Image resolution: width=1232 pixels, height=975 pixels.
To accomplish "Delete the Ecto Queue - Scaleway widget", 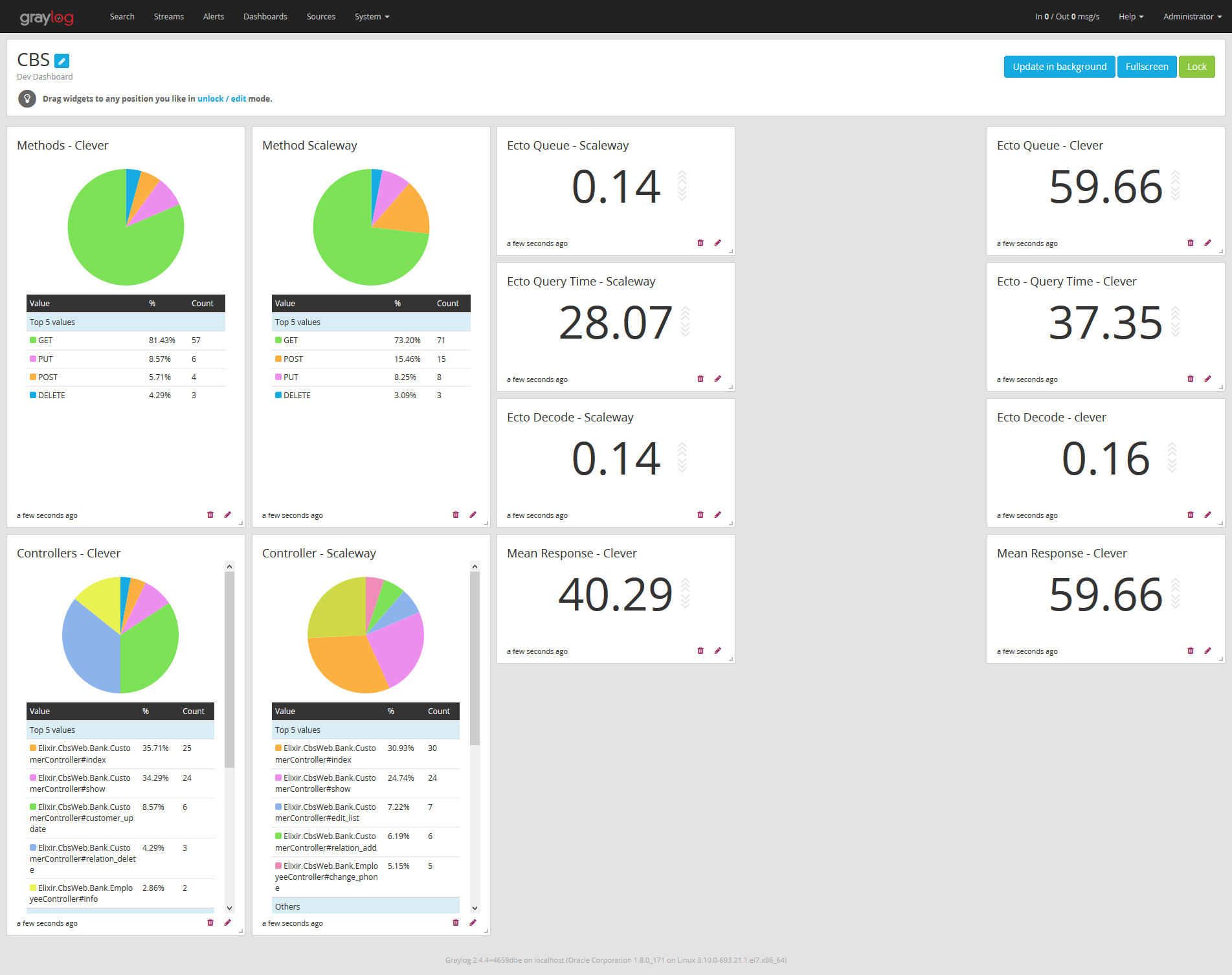I will click(700, 243).
